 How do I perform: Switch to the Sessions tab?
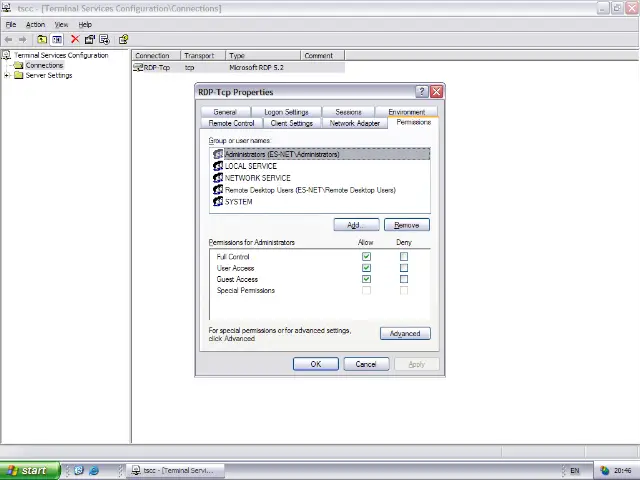[x=348, y=112]
